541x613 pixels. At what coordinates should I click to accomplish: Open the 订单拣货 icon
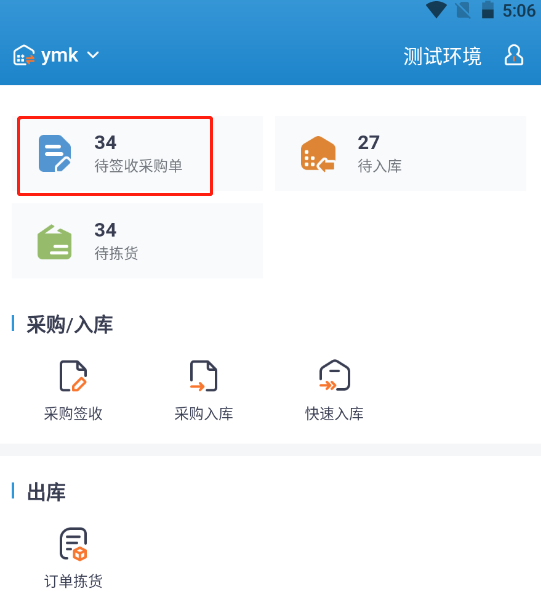pyautogui.click(x=73, y=544)
